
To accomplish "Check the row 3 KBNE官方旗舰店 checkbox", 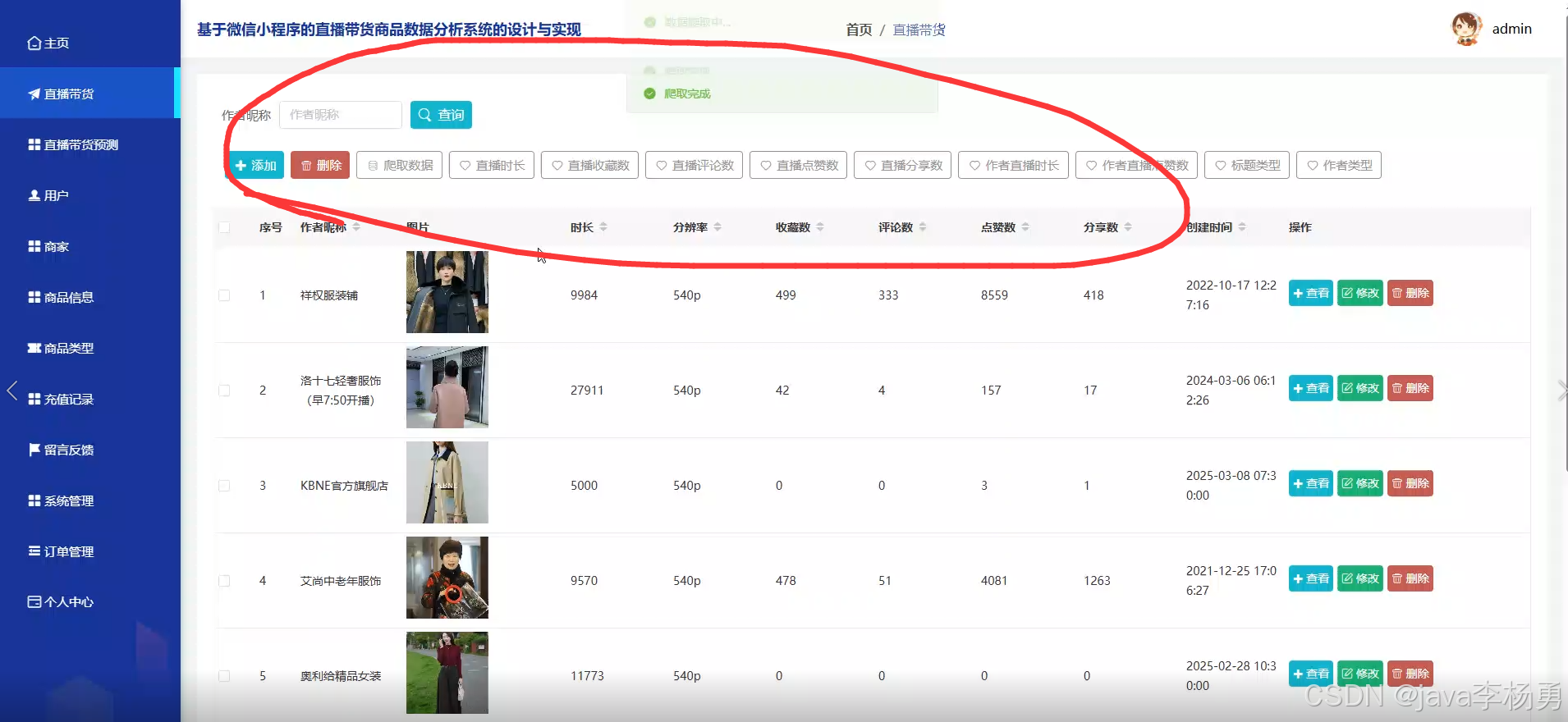I will [224, 486].
